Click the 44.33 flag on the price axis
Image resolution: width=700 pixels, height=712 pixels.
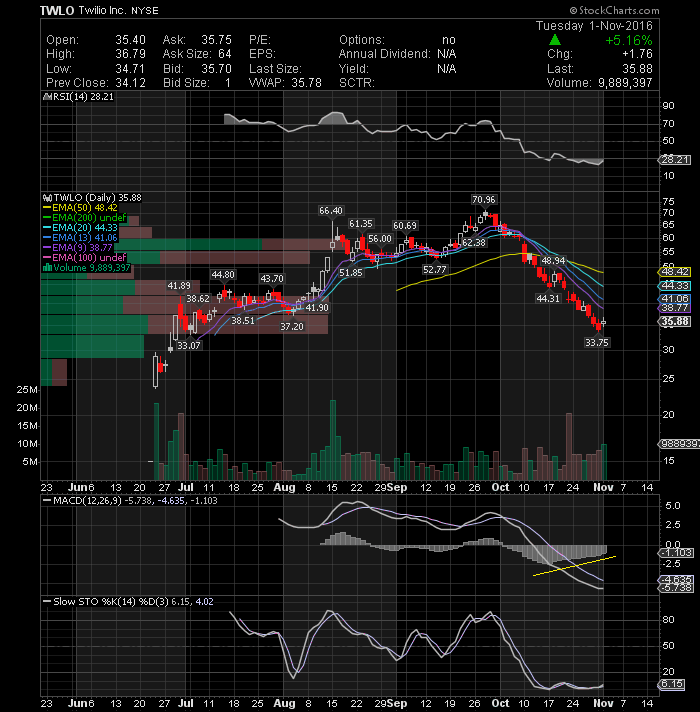click(675, 286)
